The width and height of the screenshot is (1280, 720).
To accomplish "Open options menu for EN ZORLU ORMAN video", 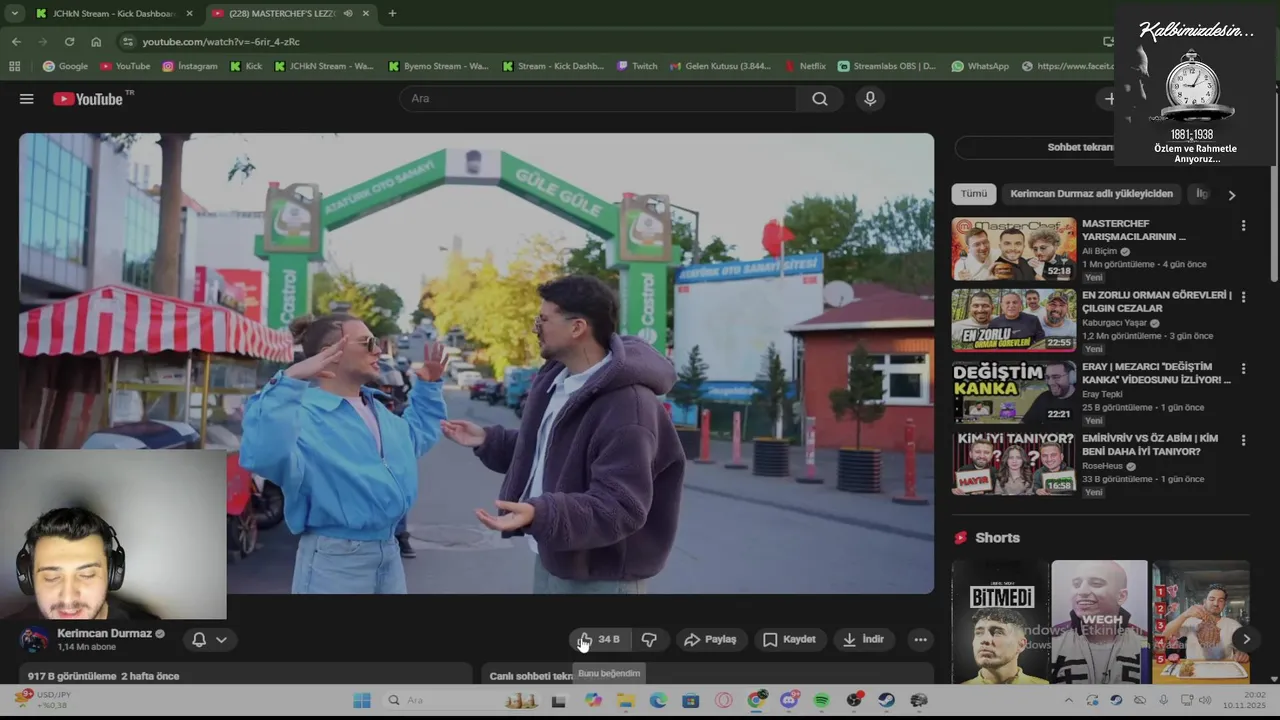I will click(x=1243, y=297).
